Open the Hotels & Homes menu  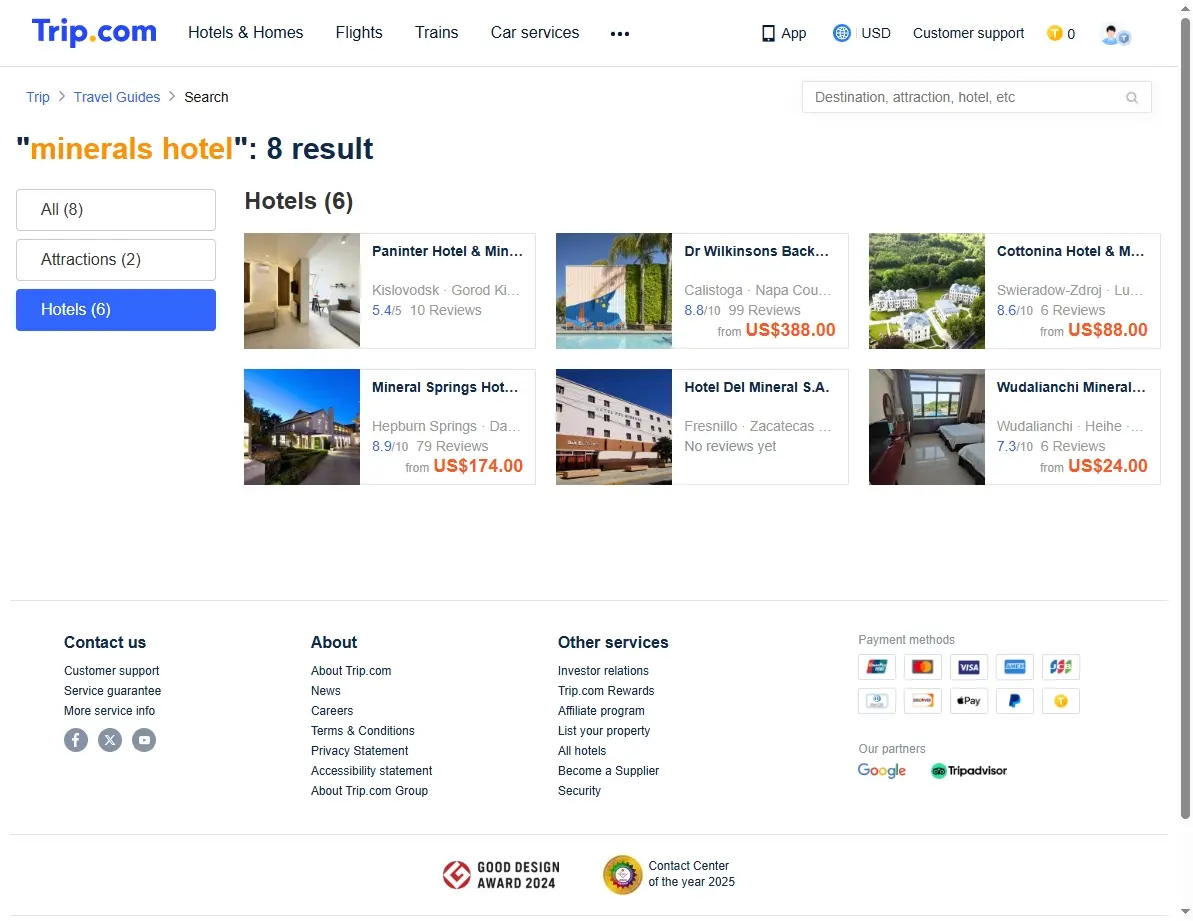pos(246,33)
